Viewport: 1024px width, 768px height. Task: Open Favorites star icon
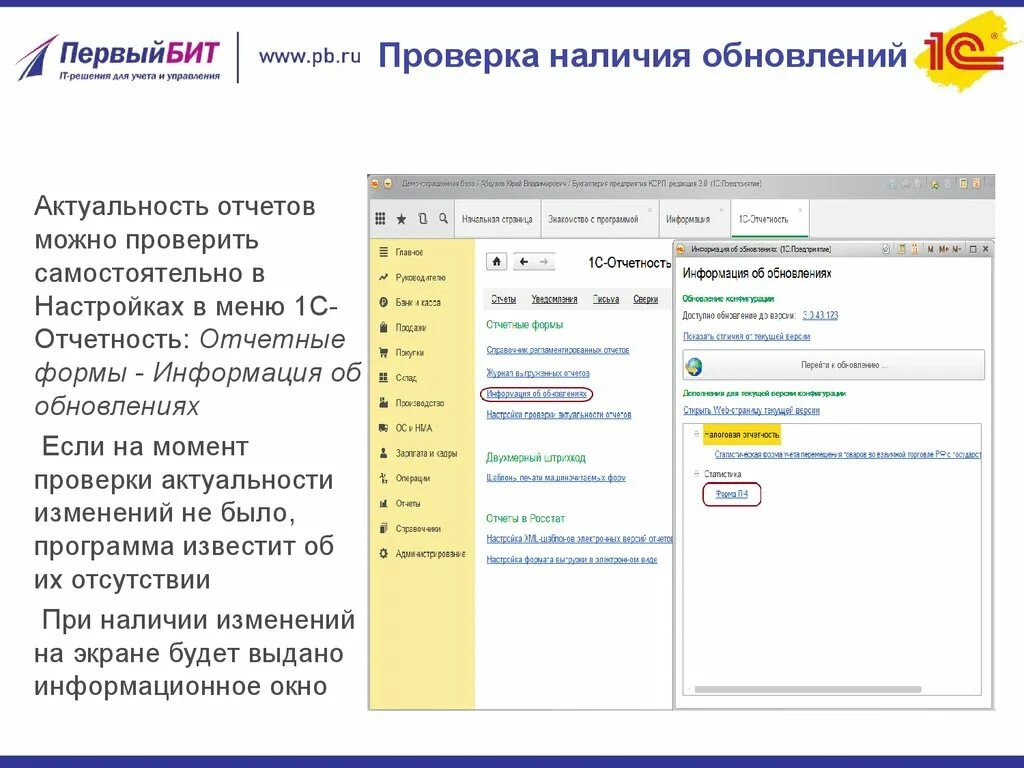point(402,219)
